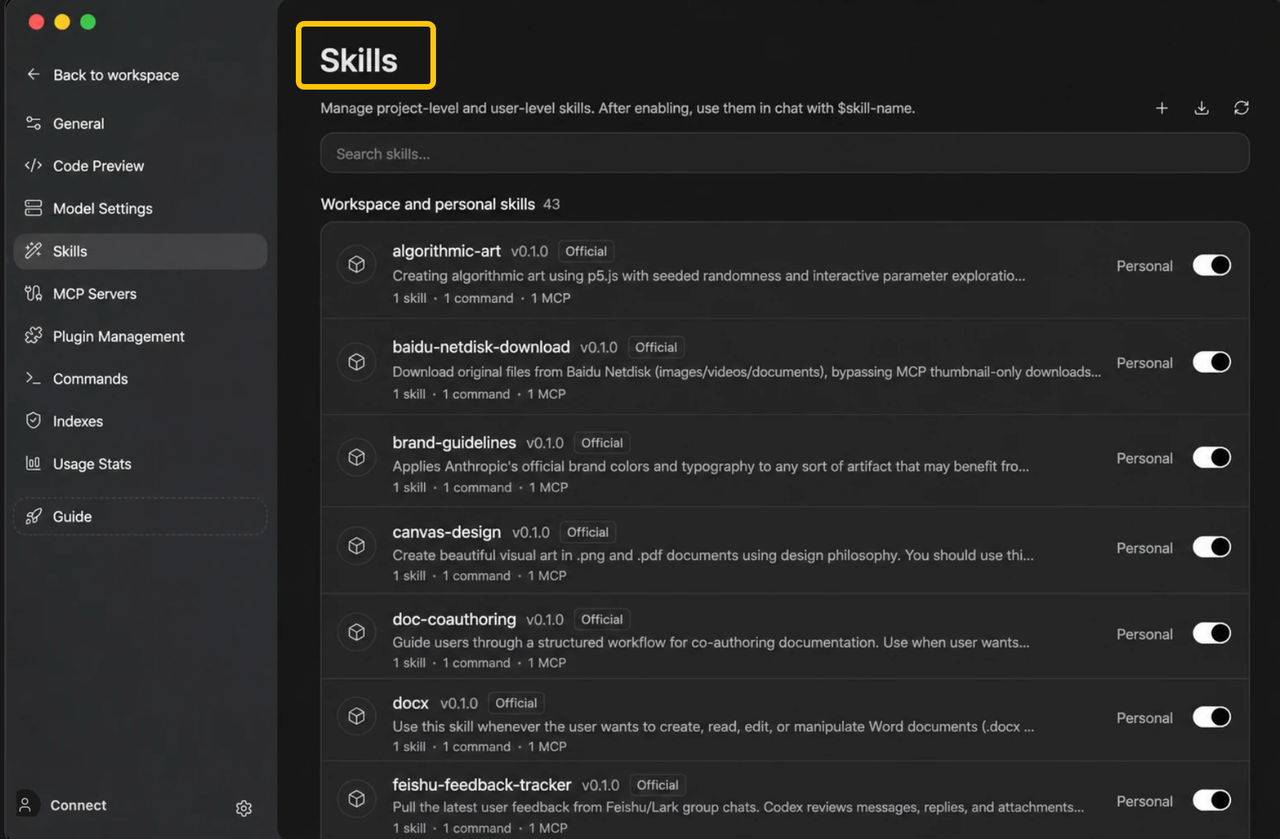Click the cube icon for algorithmic-art

(356, 265)
